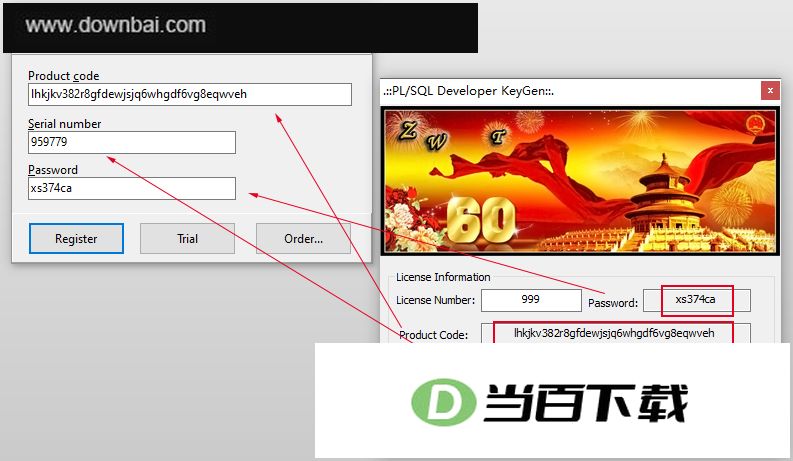Click the Register button
Image resolution: width=793 pixels, height=461 pixels.
pos(76,239)
